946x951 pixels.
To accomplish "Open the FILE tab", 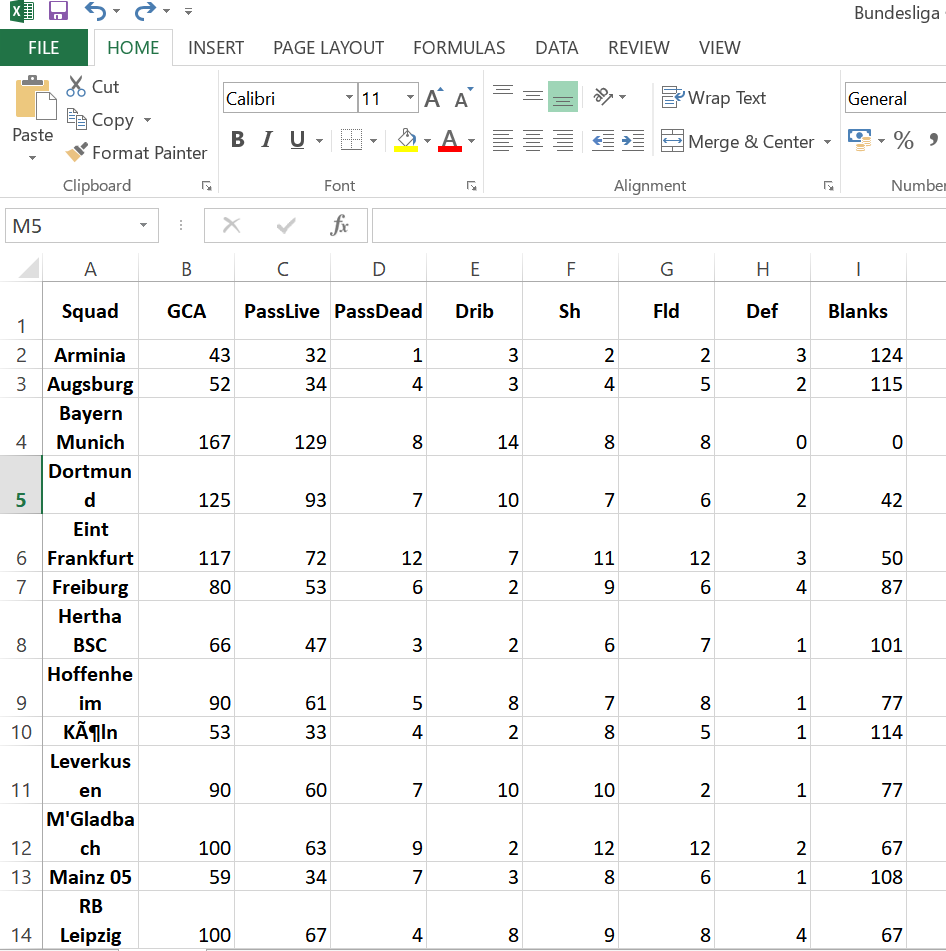I will 44,47.
